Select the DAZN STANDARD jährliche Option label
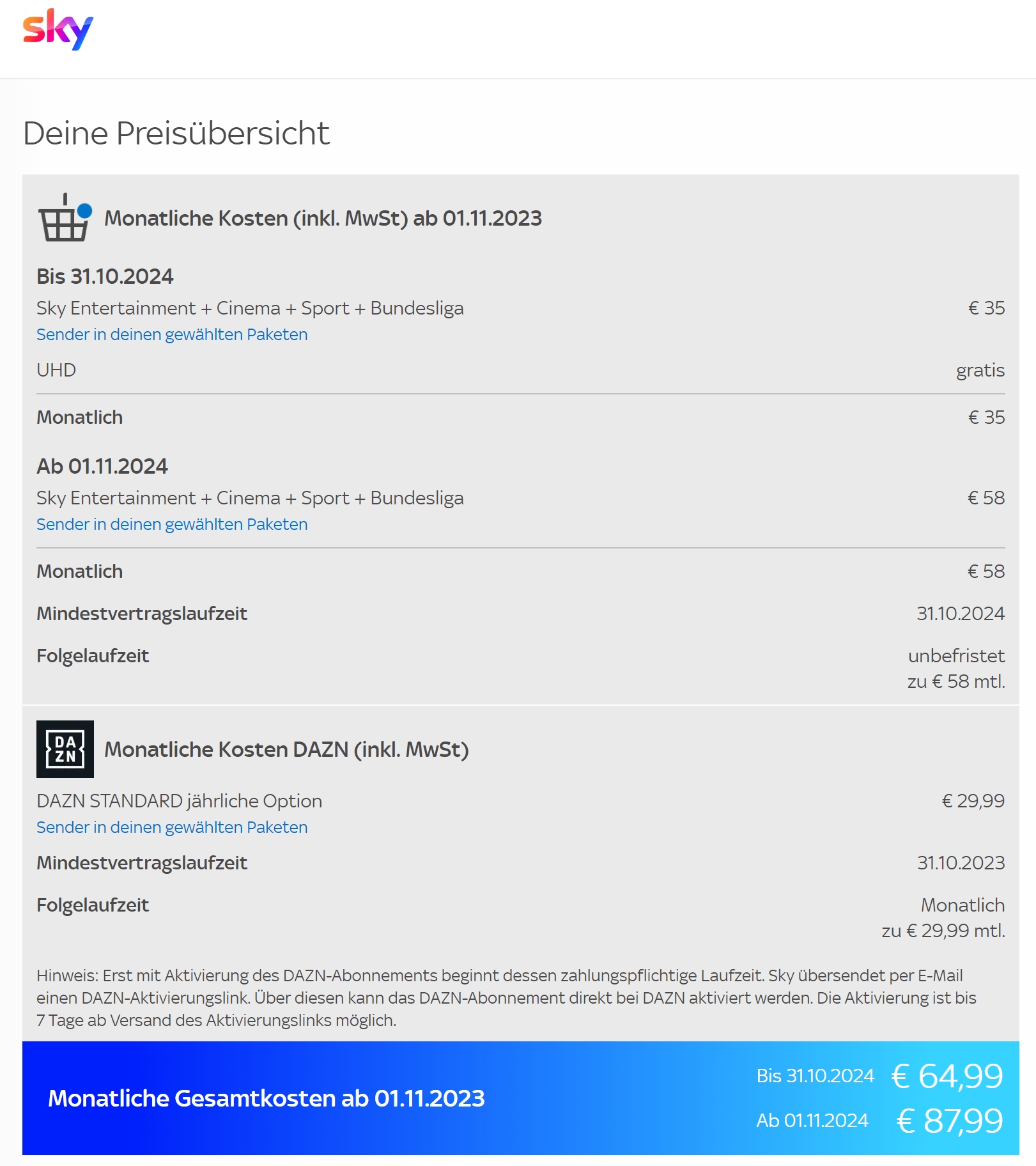 tap(179, 801)
